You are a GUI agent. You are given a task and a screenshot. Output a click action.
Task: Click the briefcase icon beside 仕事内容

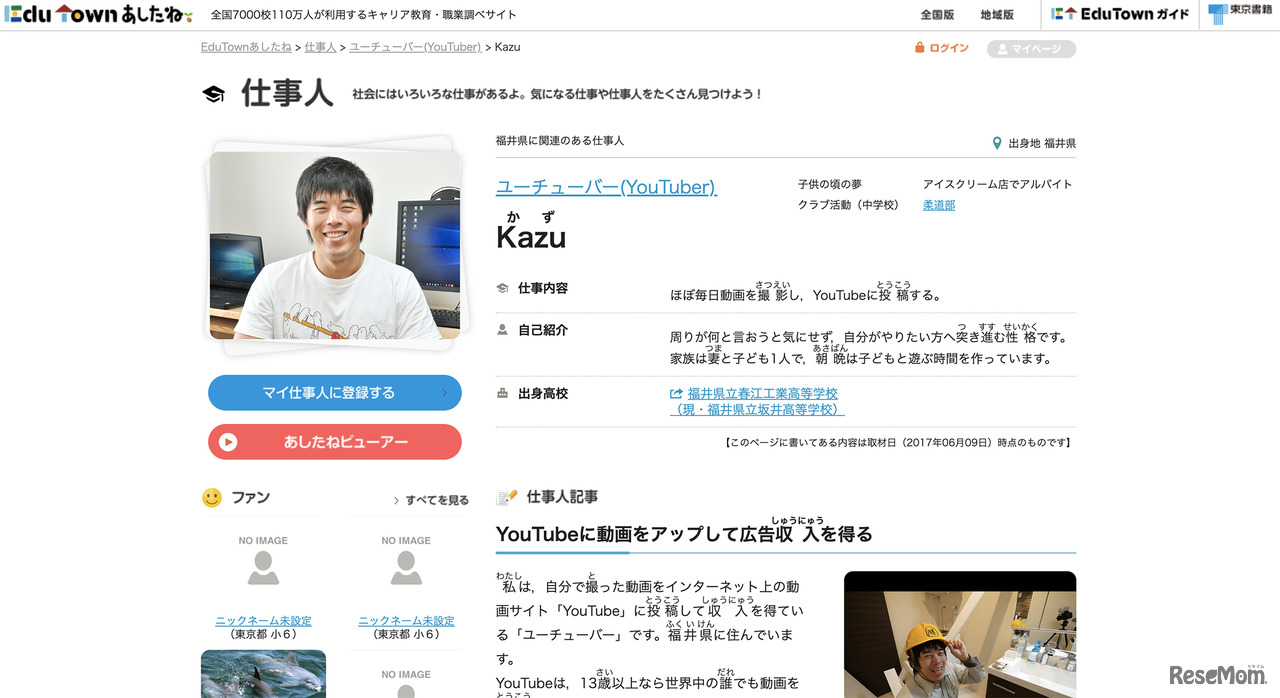tap(502, 286)
